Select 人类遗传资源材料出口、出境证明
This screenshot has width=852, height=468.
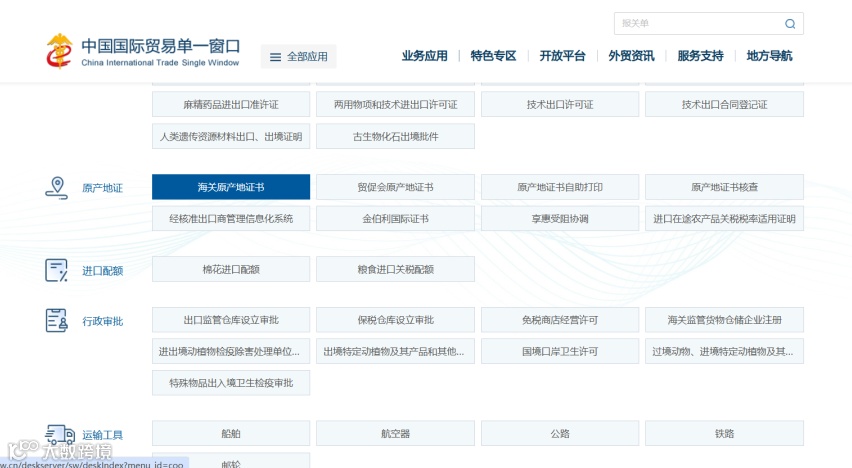[x=231, y=136]
